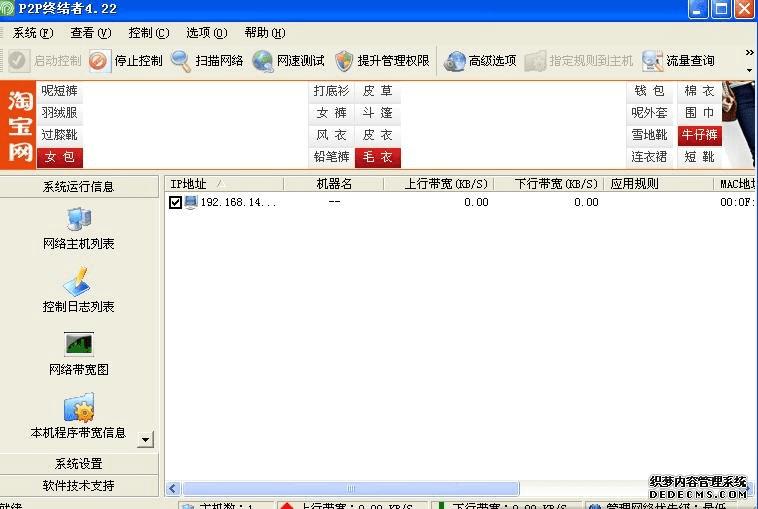Click the 扫描网络 toolbar label
Screen dimensions: 758x509
219,61
